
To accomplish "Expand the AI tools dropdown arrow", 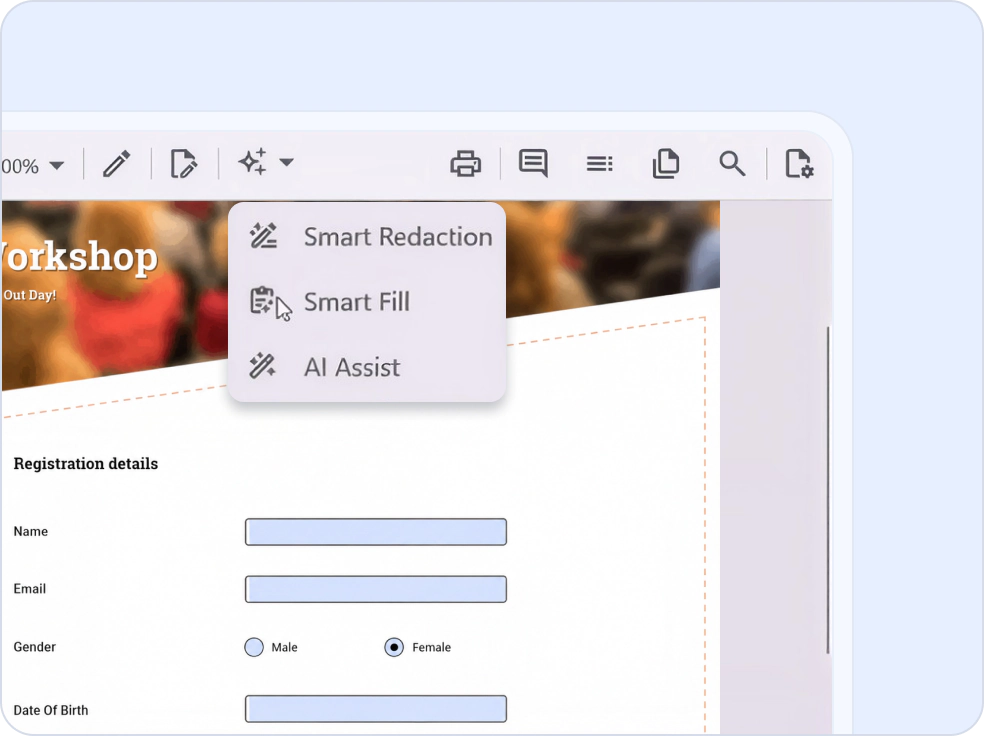I will (x=286, y=163).
